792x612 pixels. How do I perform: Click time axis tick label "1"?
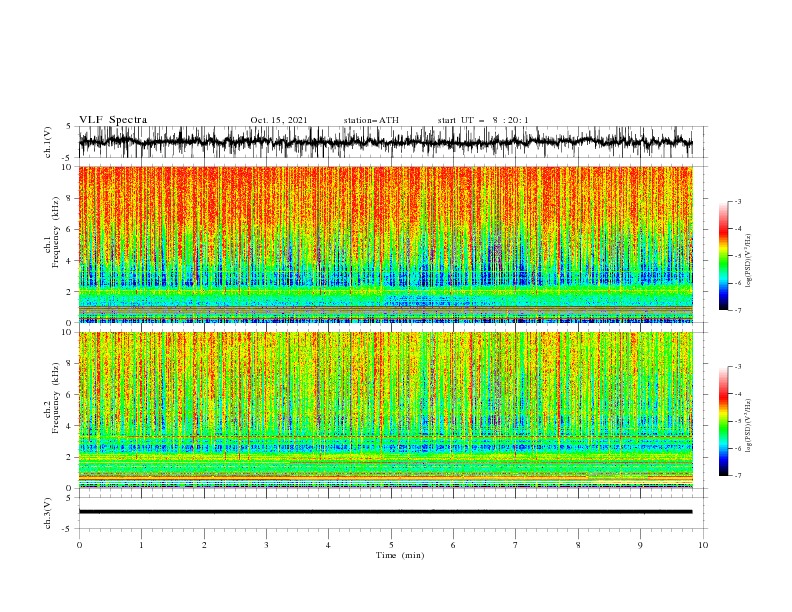[141, 545]
